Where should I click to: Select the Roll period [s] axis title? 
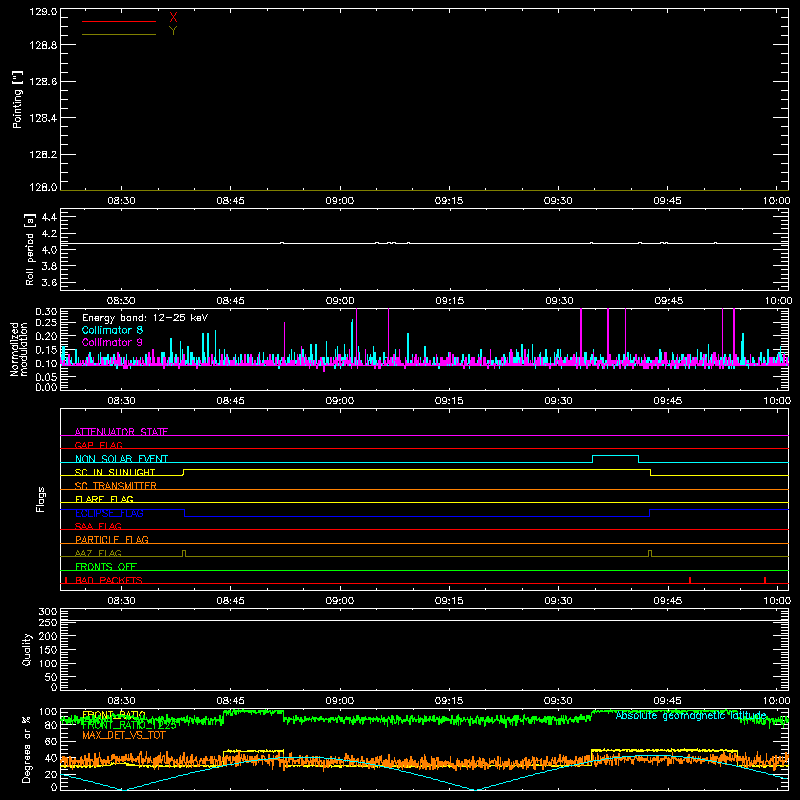(30, 249)
